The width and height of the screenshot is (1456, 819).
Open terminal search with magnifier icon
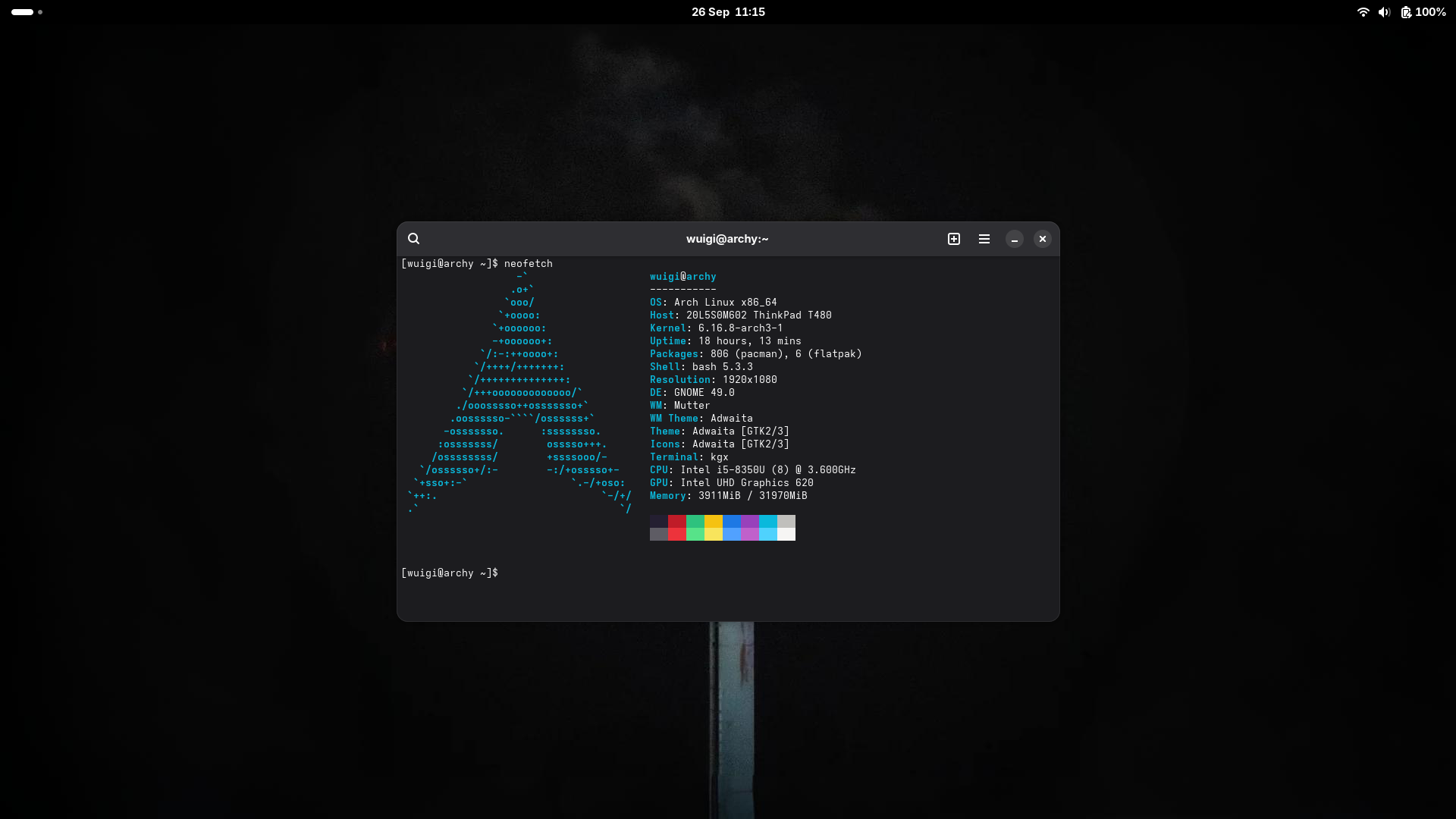(x=413, y=239)
